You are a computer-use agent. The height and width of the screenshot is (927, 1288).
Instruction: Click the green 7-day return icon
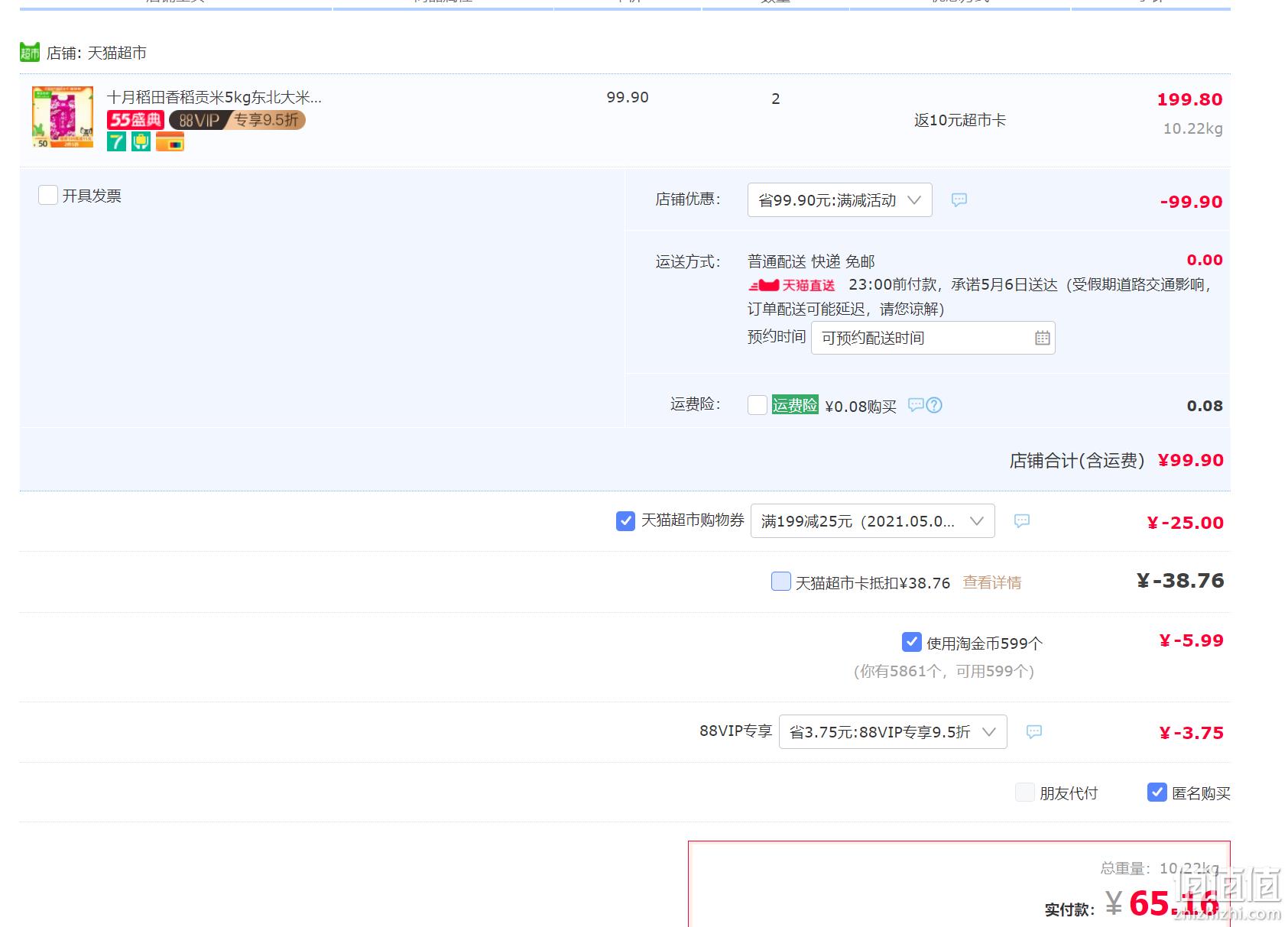[116, 142]
